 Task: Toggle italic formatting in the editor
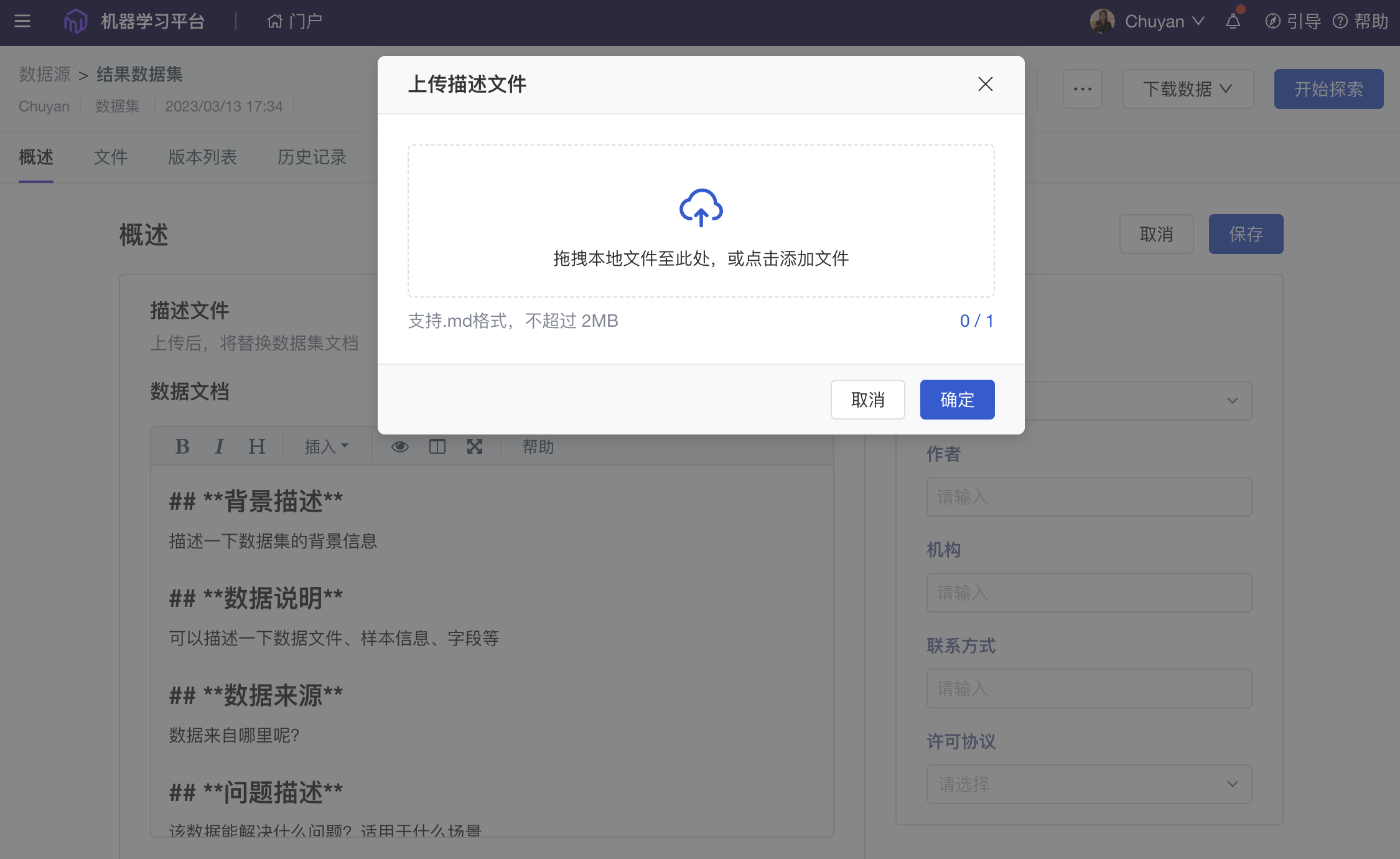(219, 446)
